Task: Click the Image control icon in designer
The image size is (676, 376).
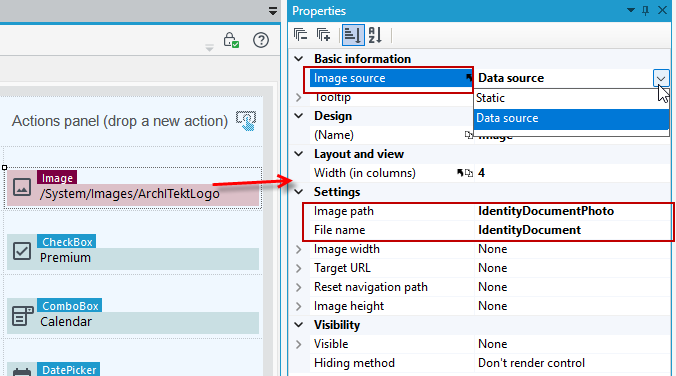Action: [x=22, y=188]
